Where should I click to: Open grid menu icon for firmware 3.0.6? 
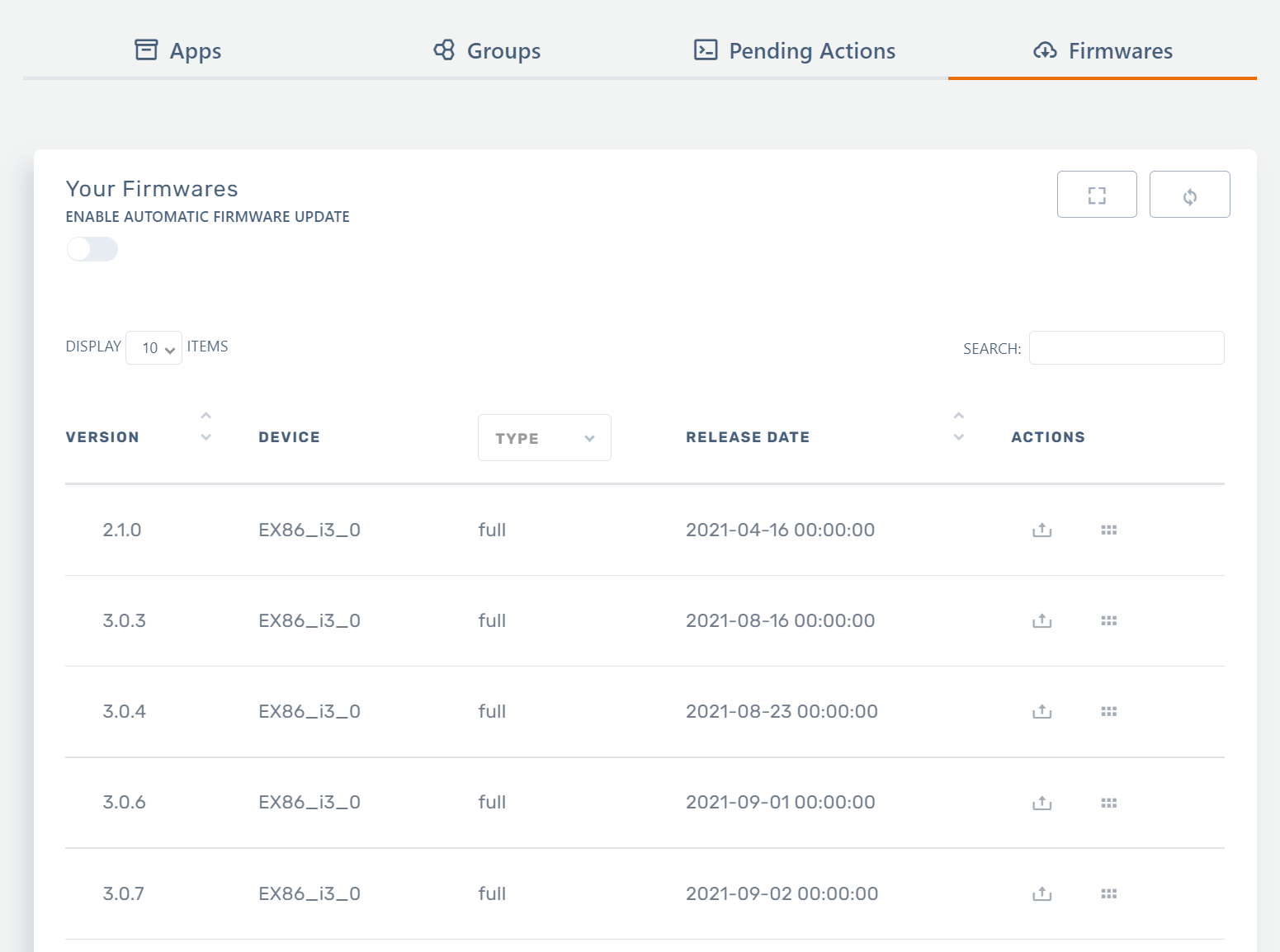click(1108, 803)
